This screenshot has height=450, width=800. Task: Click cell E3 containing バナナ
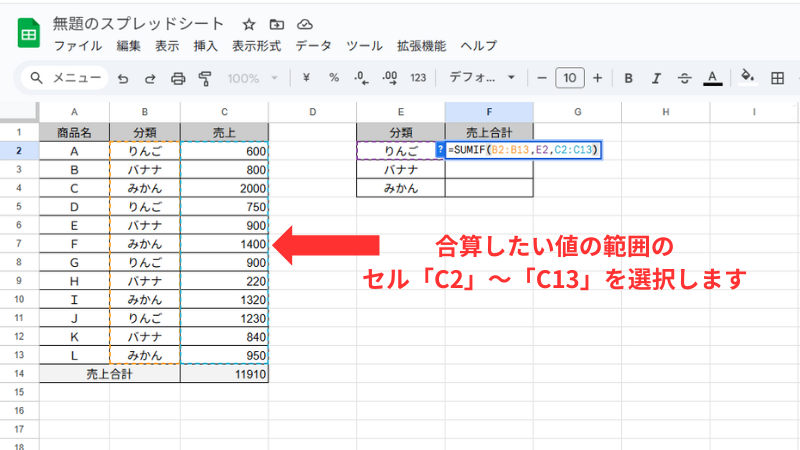point(401,169)
